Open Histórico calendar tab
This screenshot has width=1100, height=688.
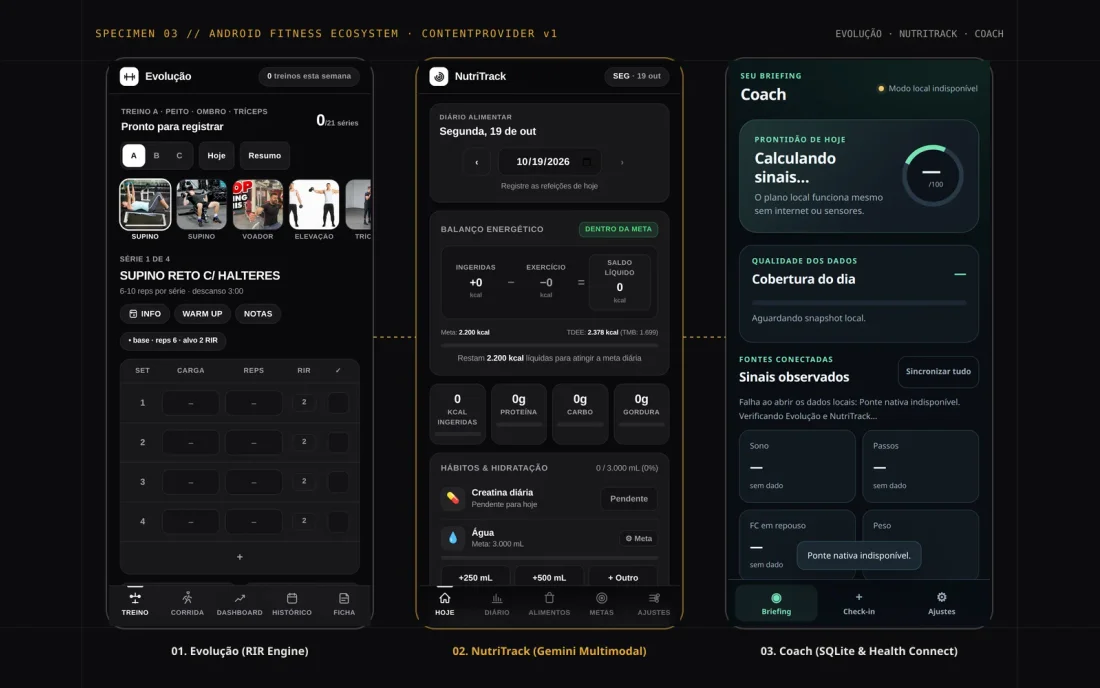pos(292,604)
